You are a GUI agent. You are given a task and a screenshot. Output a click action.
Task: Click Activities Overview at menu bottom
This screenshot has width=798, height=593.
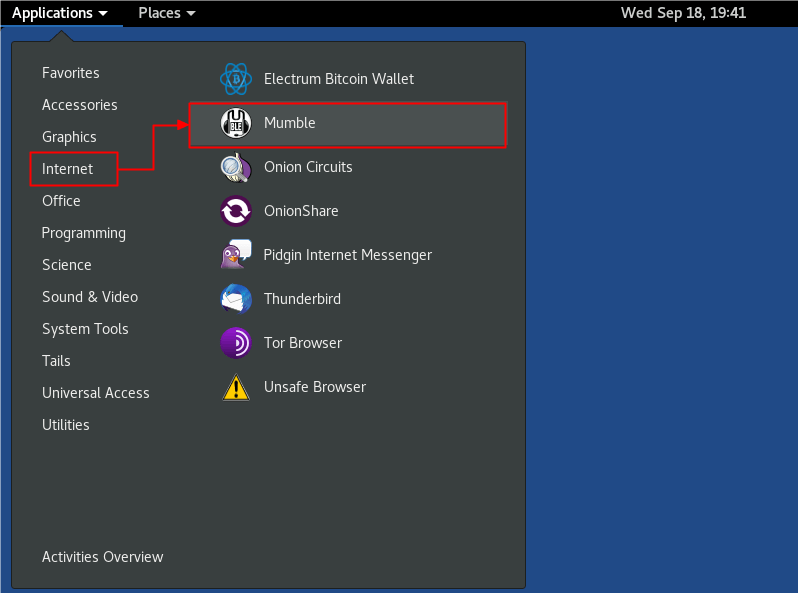[102, 557]
